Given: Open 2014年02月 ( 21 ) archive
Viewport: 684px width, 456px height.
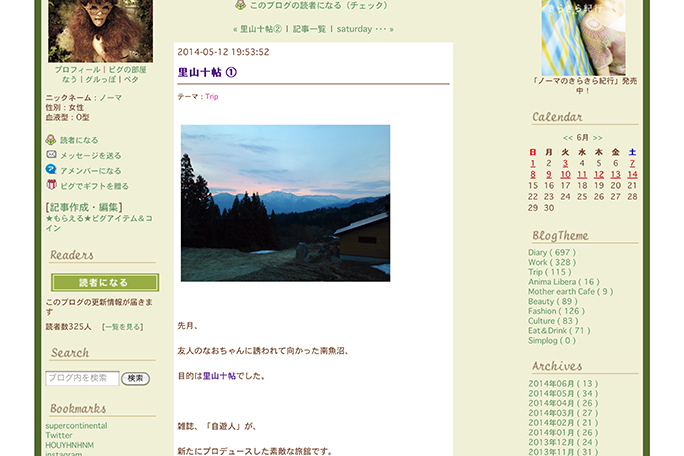Looking at the screenshot, I should click(563, 423).
